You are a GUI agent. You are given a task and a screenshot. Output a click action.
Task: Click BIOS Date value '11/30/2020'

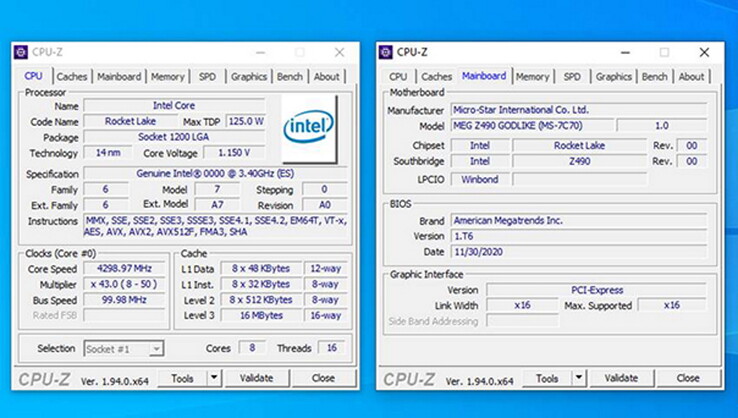coord(579,251)
